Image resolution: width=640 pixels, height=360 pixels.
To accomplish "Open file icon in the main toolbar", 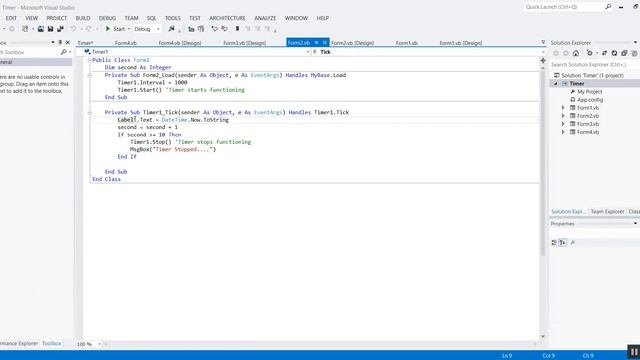I will [x=41, y=29].
